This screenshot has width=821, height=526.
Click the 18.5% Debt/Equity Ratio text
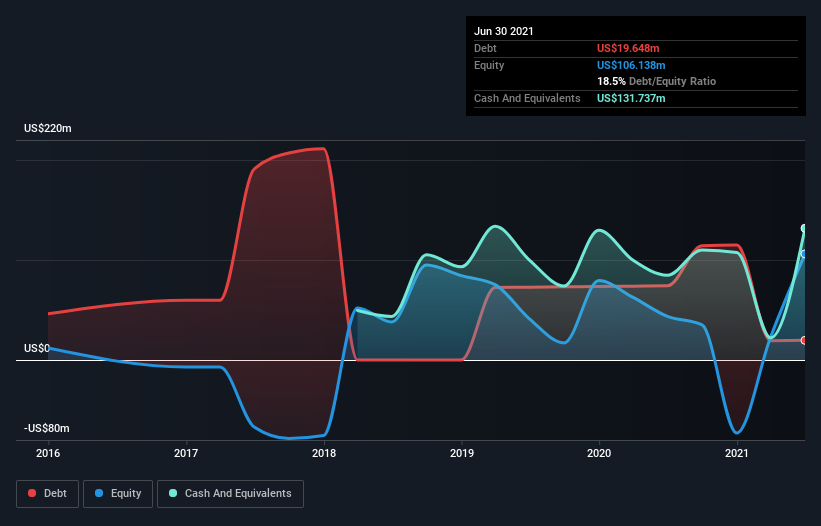(657, 81)
